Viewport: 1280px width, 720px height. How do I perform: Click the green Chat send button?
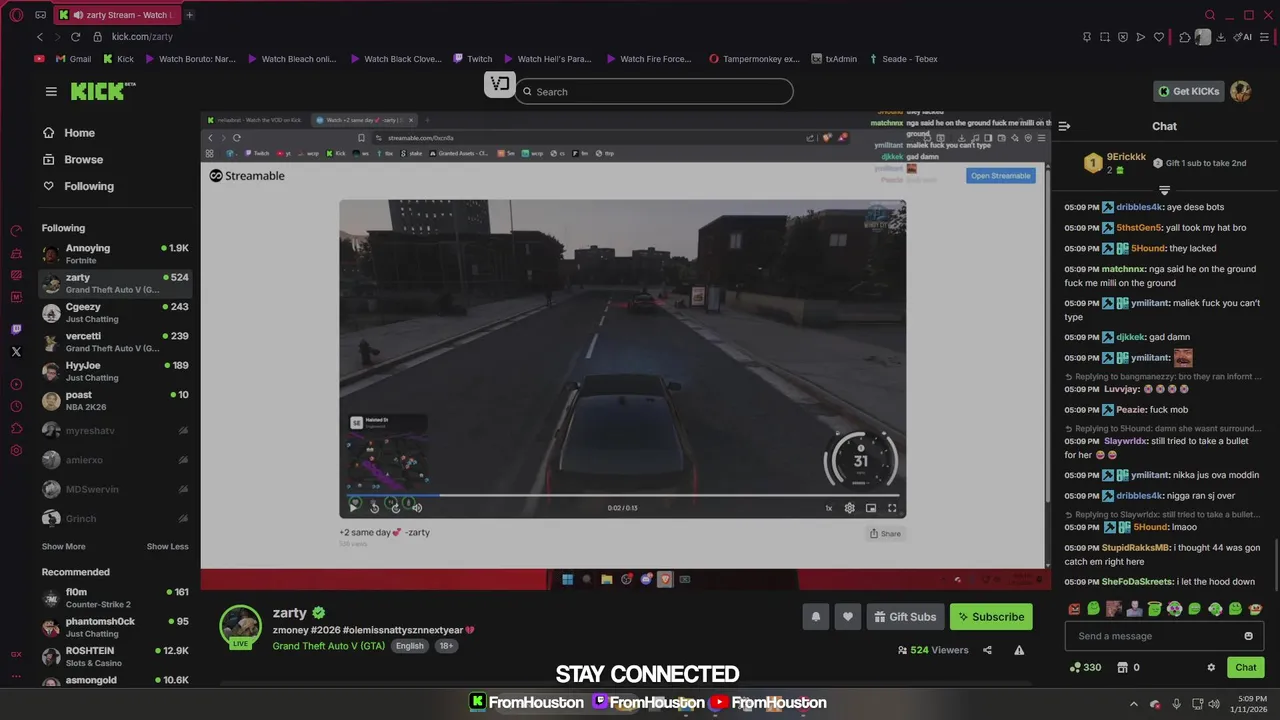coord(1246,667)
